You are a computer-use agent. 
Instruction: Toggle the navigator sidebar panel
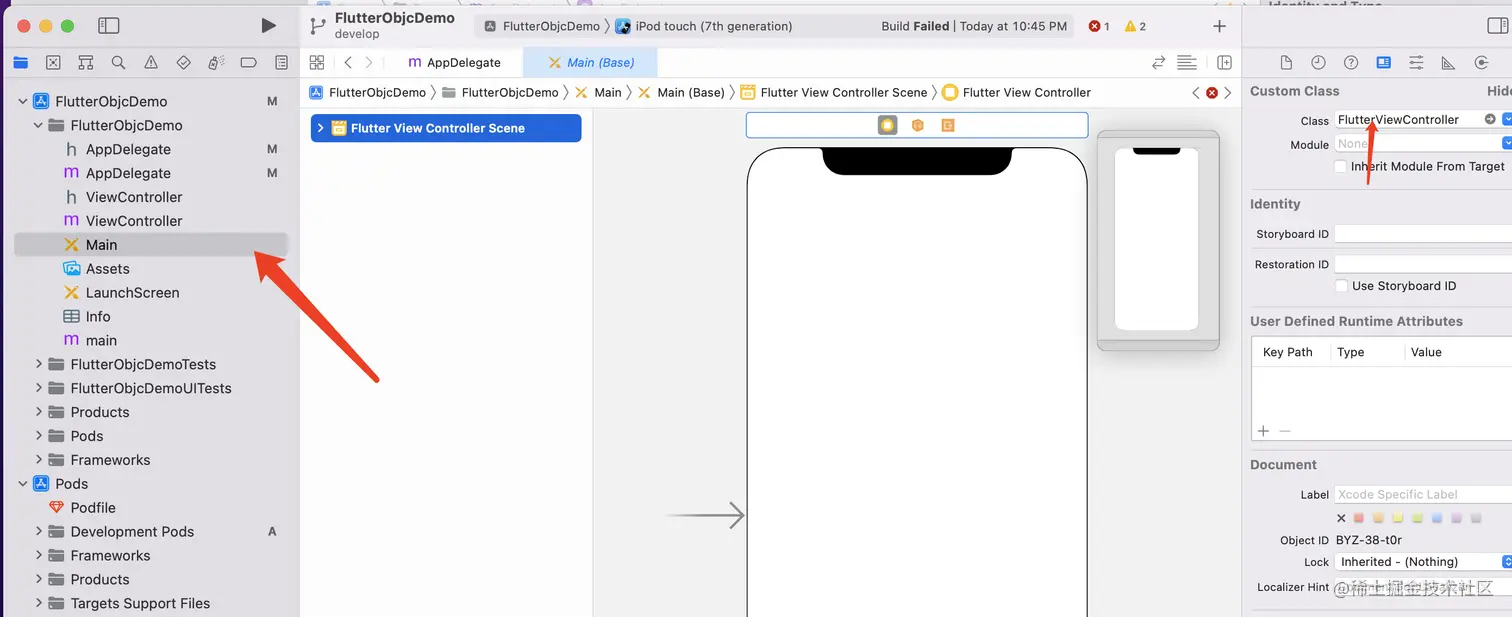109,26
